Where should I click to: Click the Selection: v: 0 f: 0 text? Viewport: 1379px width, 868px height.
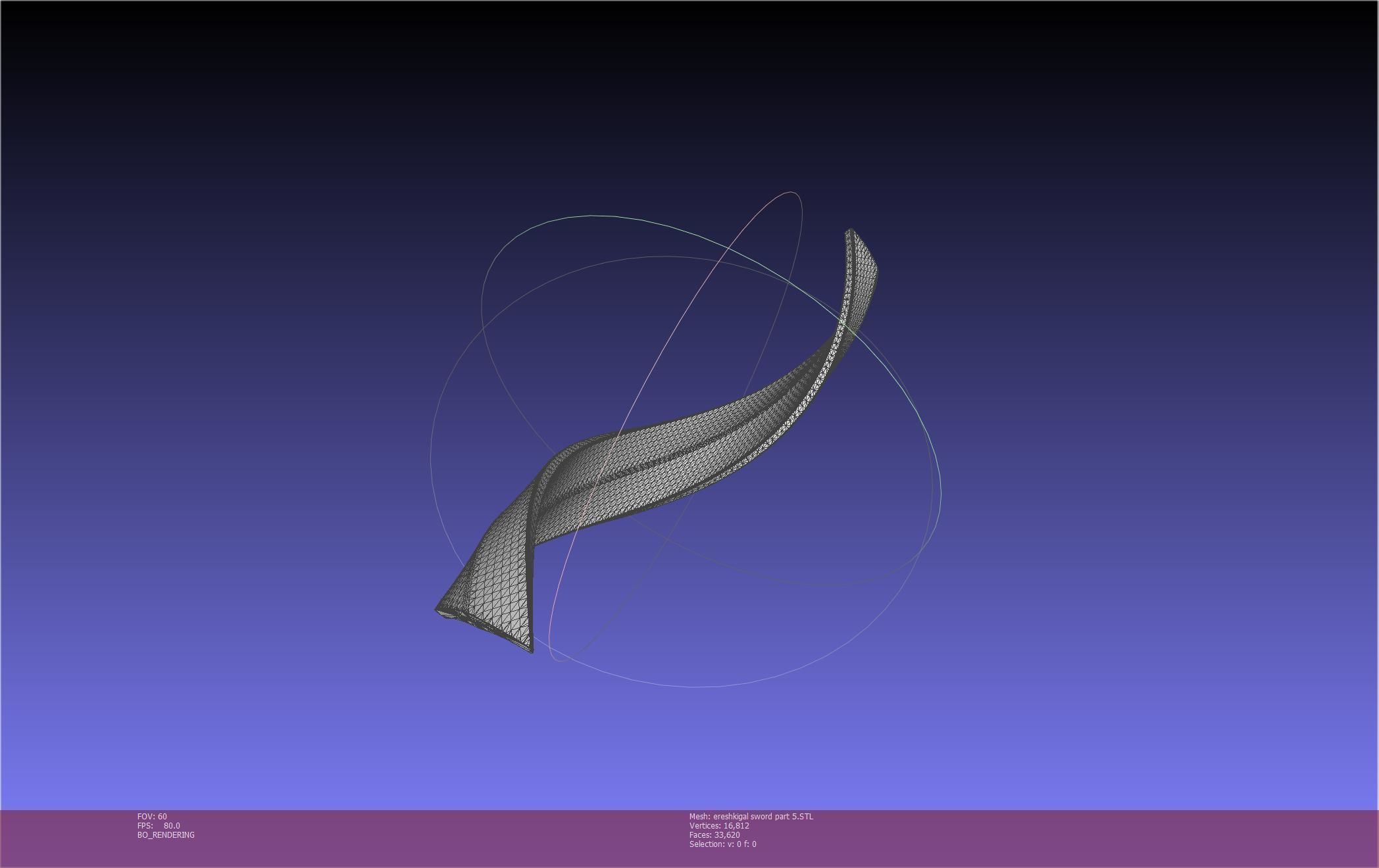click(x=722, y=844)
